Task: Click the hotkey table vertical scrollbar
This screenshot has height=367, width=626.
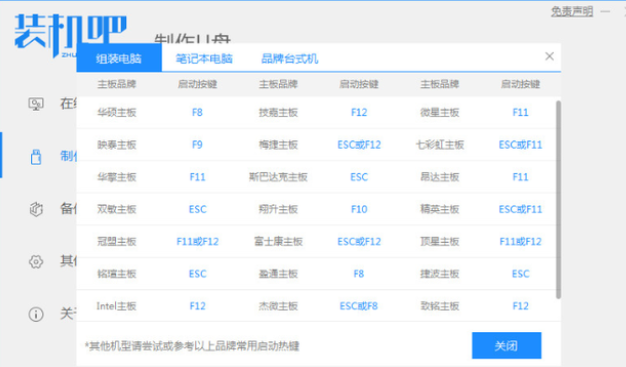Action: [558, 200]
